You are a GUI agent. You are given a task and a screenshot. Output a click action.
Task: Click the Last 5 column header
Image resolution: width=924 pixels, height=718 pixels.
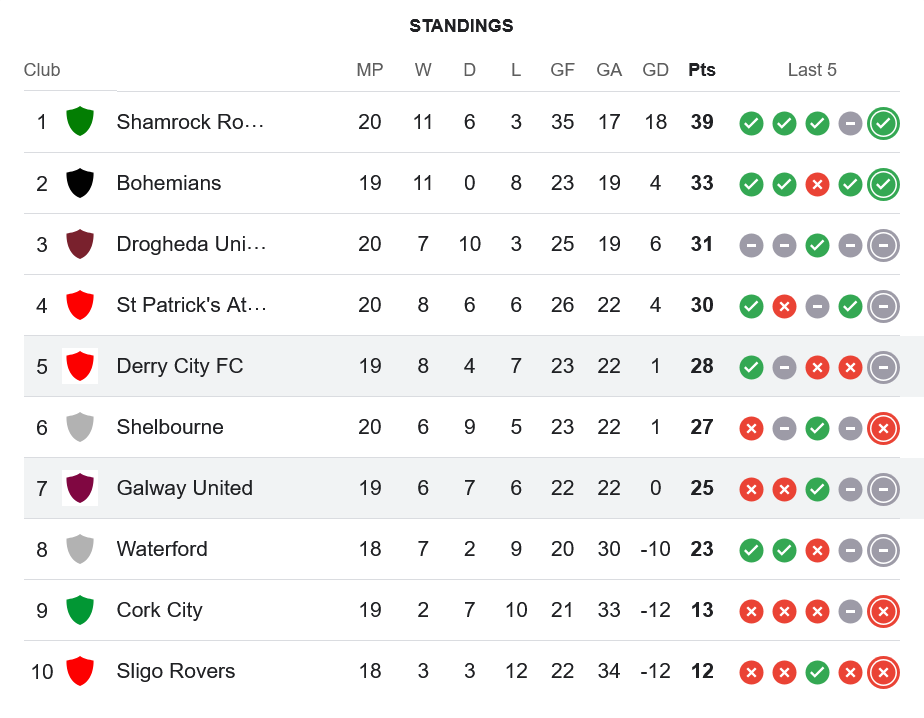(812, 70)
